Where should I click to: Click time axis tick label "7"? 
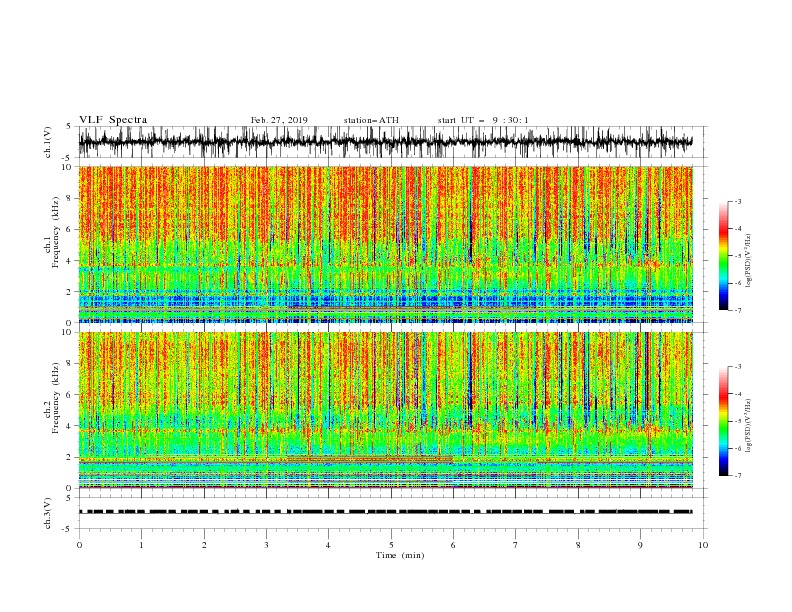click(516, 545)
